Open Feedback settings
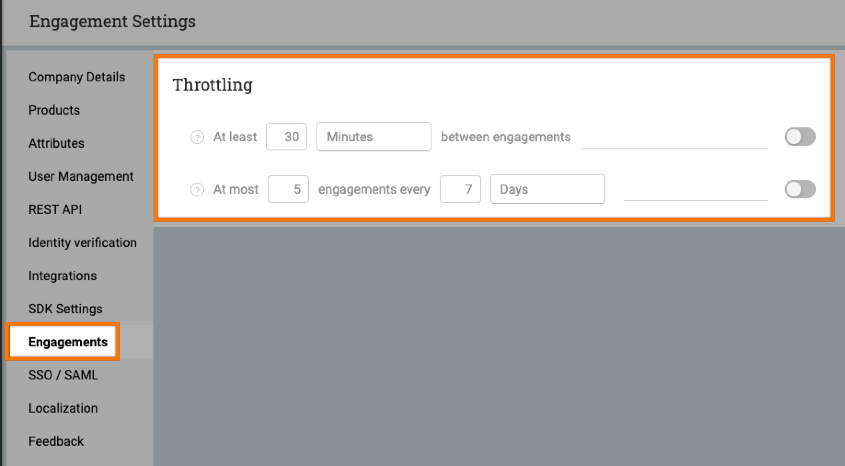The width and height of the screenshot is (845, 466). [56, 441]
